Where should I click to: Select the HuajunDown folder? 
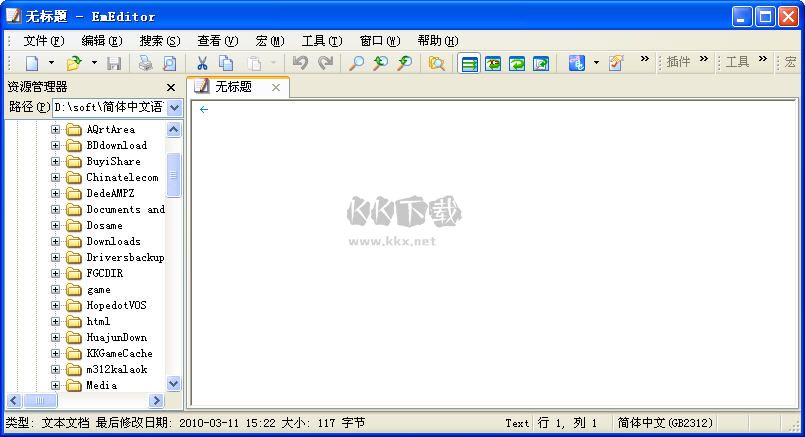click(116, 337)
